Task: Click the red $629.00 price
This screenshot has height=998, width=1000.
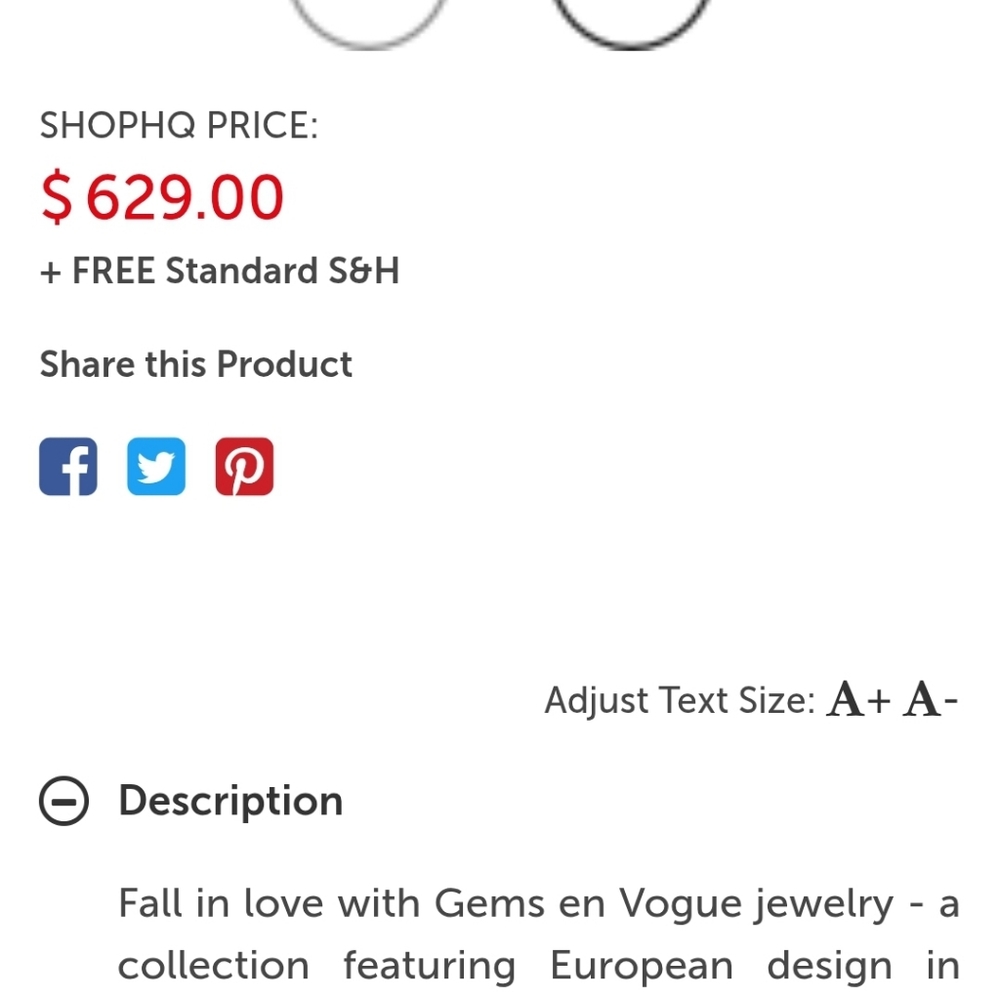Action: pos(162,197)
